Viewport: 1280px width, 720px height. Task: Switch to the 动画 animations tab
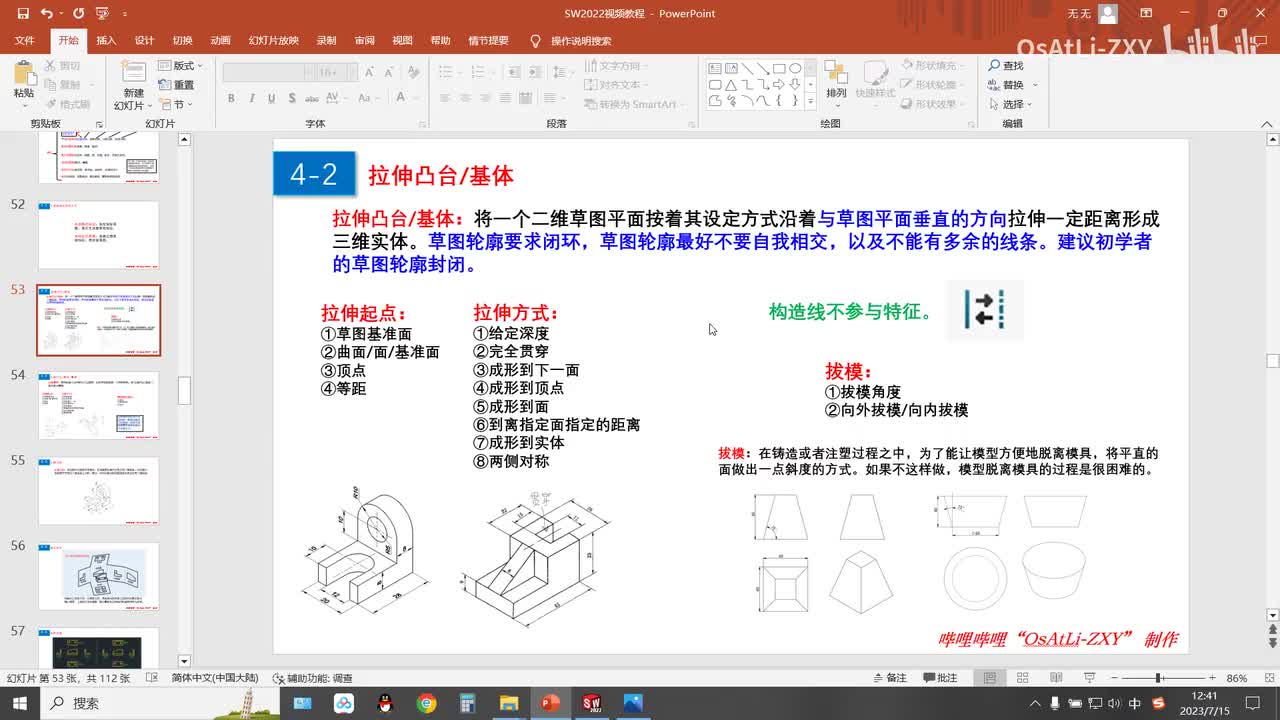pos(220,41)
